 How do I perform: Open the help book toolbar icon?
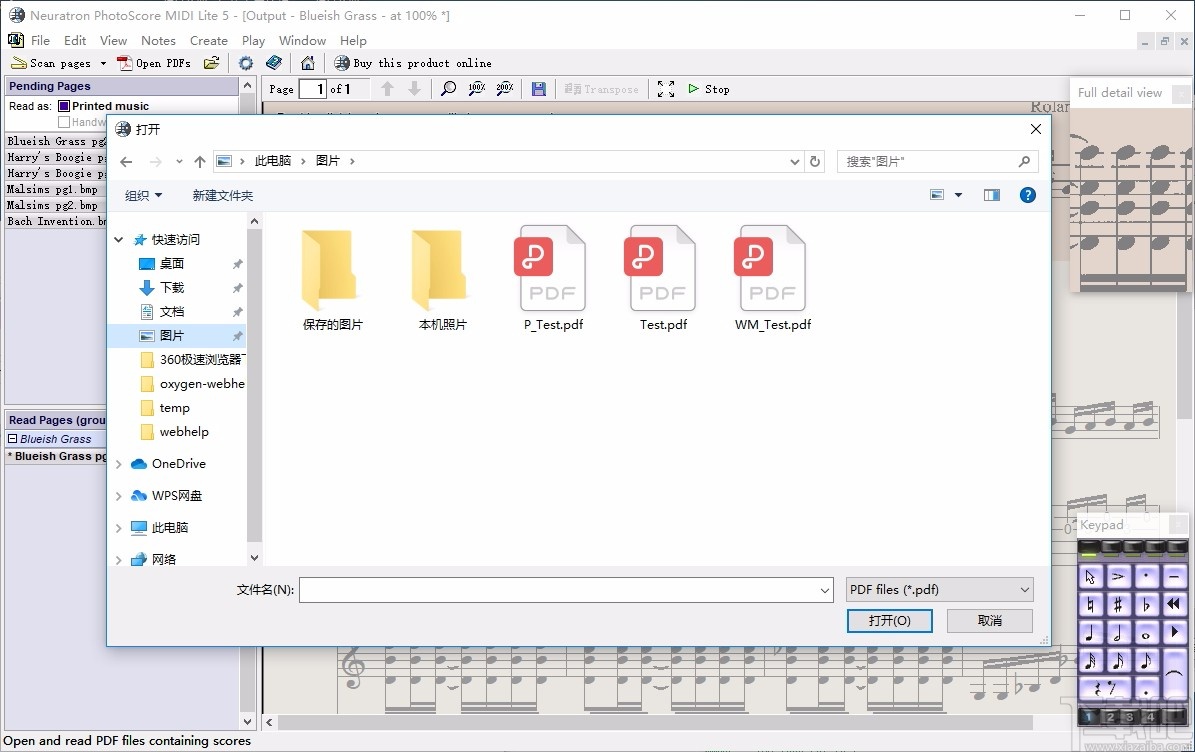tap(273, 62)
